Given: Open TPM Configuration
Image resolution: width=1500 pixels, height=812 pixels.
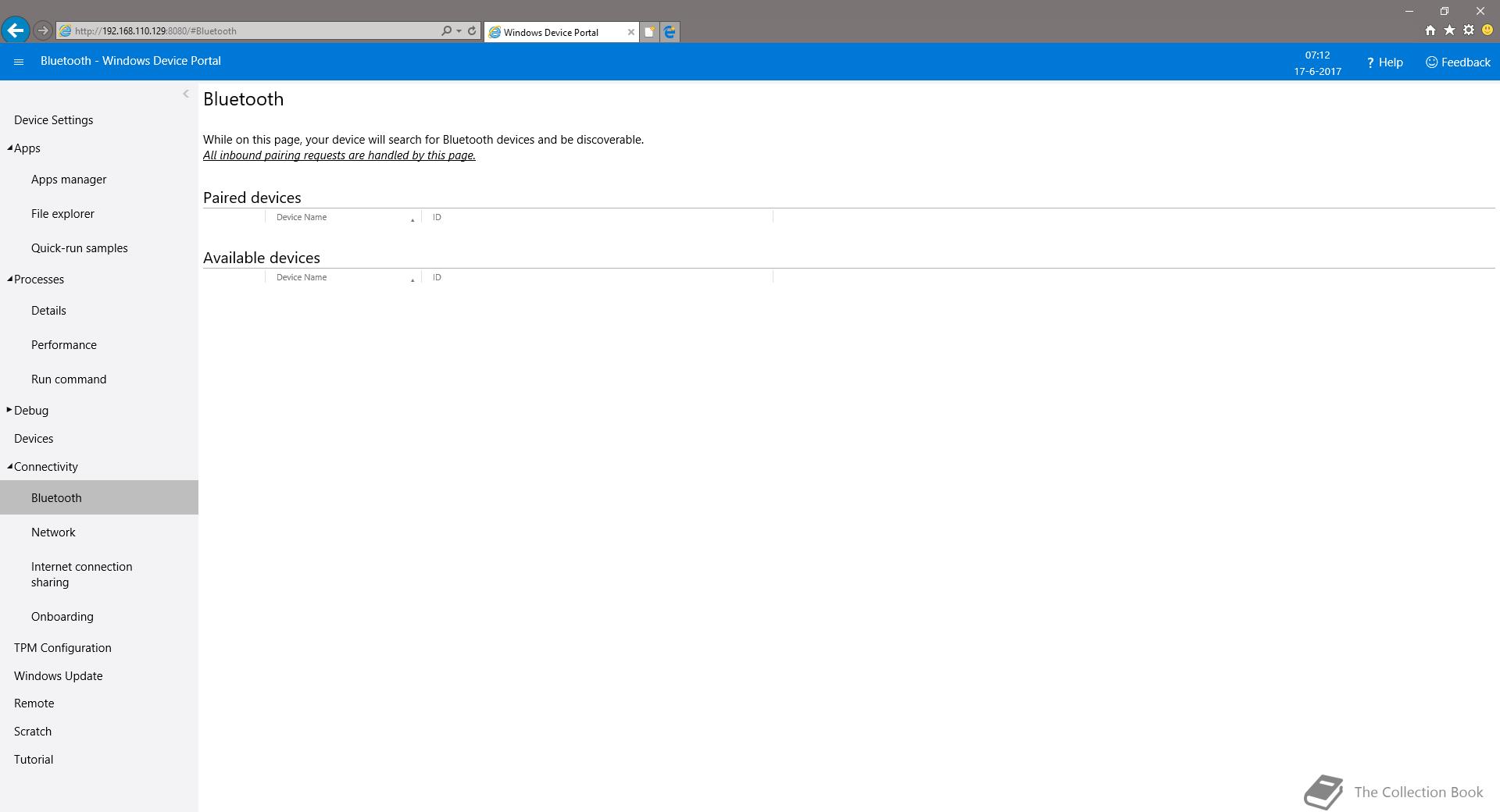Looking at the screenshot, I should pyautogui.click(x=62, y=648).
